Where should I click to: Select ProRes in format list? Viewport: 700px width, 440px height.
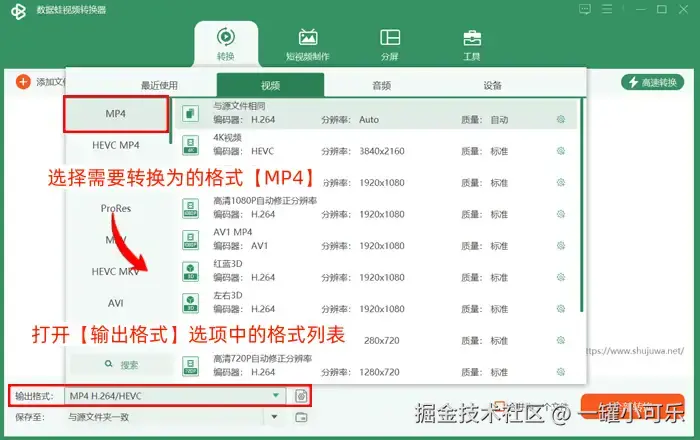pyautogui.click(x=116, y=208)
